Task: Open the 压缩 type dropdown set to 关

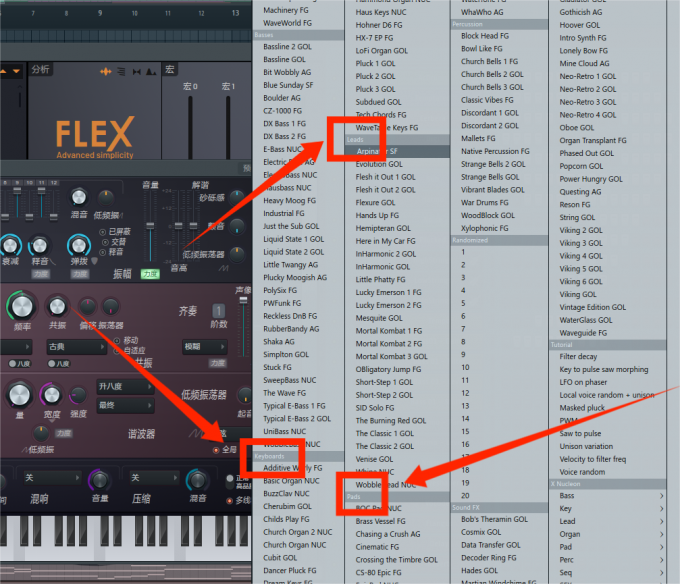Action: [x=154, y=478]
